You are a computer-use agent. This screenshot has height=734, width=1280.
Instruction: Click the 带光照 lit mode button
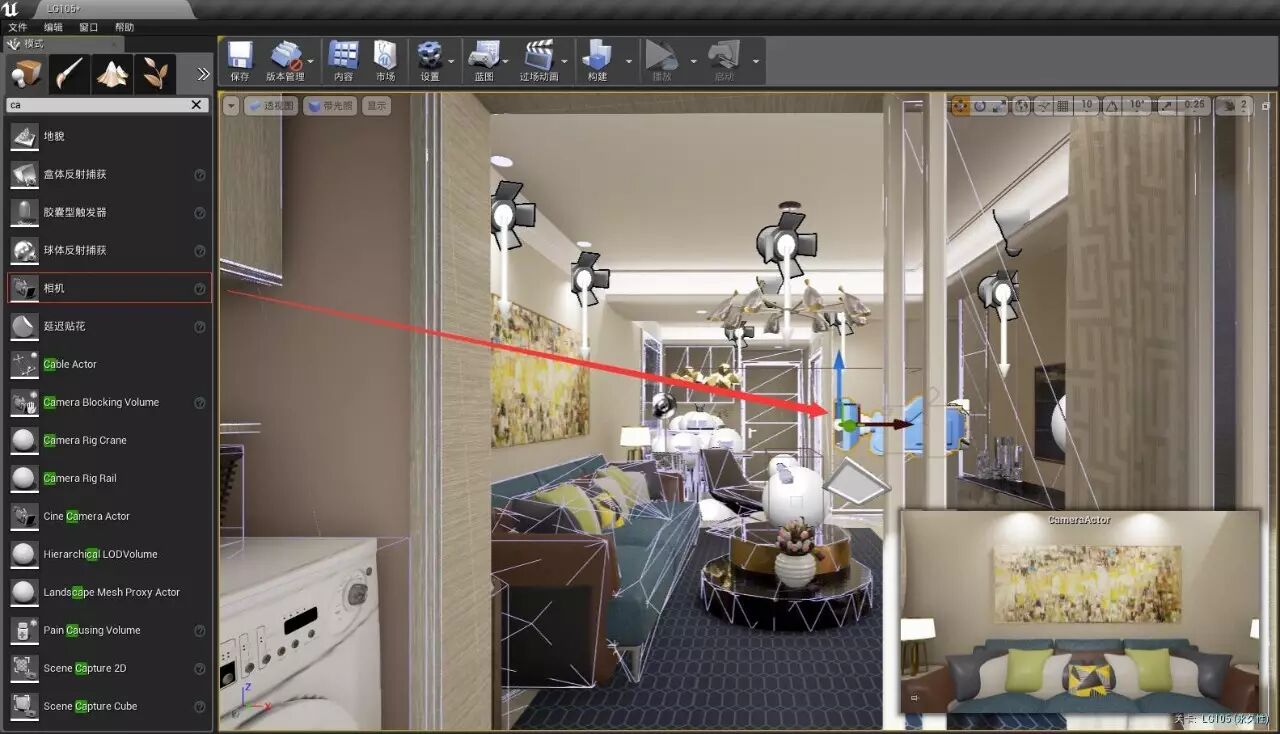pyautogui.click(x=330, y=105)
